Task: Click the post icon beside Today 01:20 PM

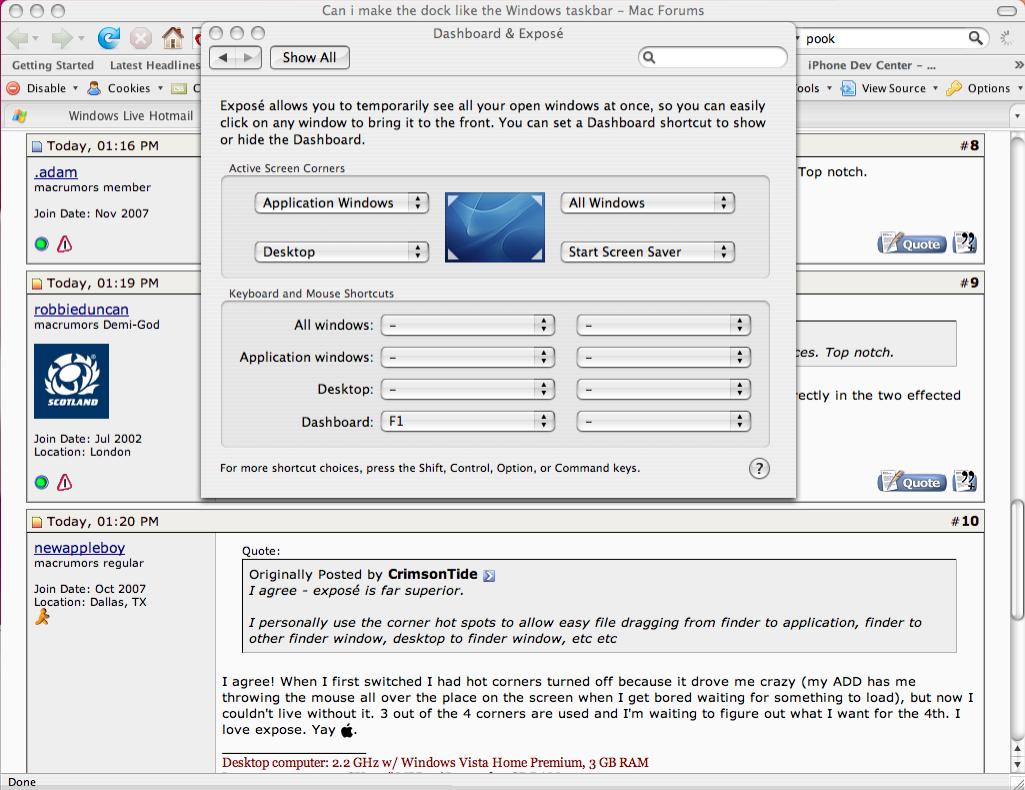Action: (37, 522)
